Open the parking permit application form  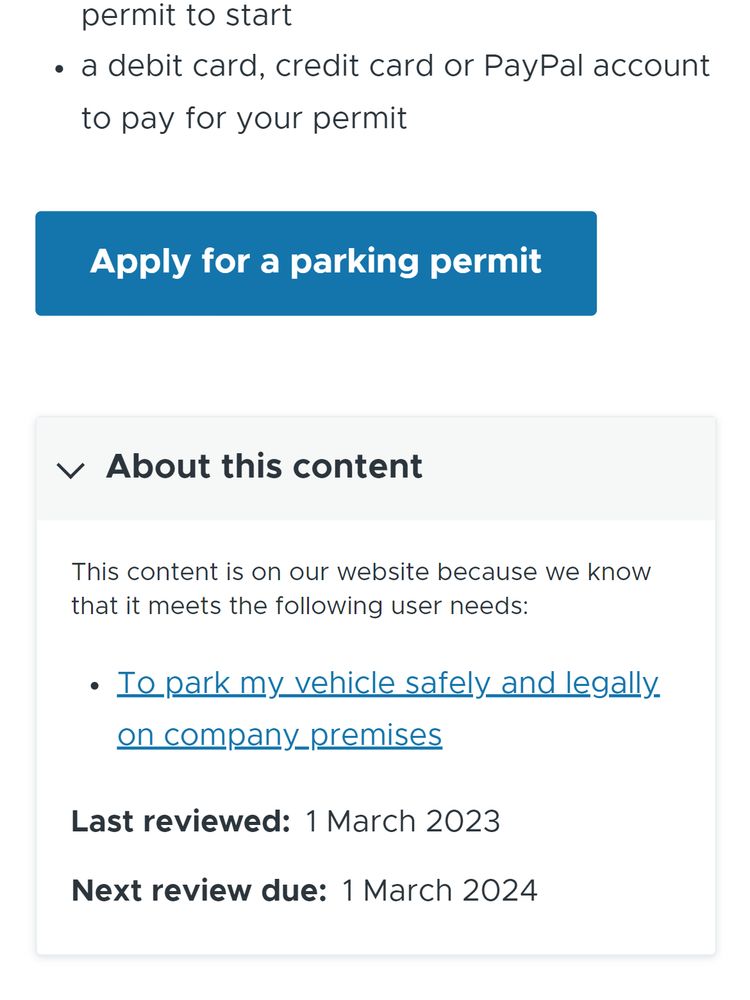tap(315, 262)
